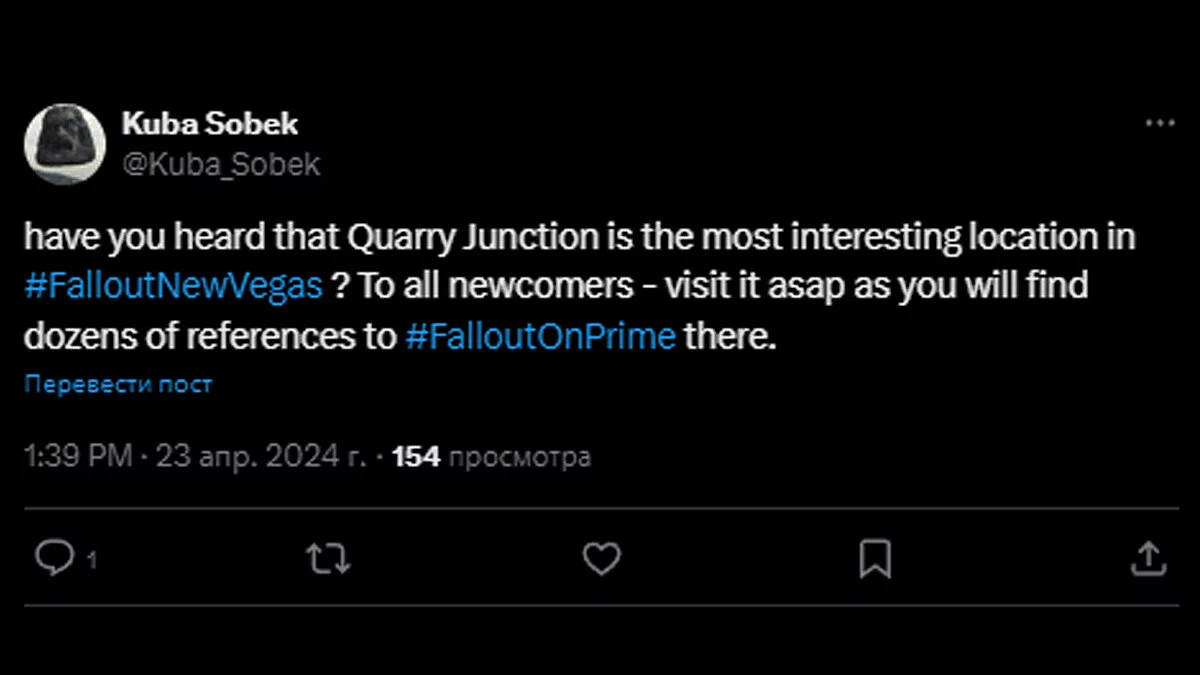The width and height of the screenshot is (1200, 675).
Task: Bookmark this post
Action: (x=875, y=558)
